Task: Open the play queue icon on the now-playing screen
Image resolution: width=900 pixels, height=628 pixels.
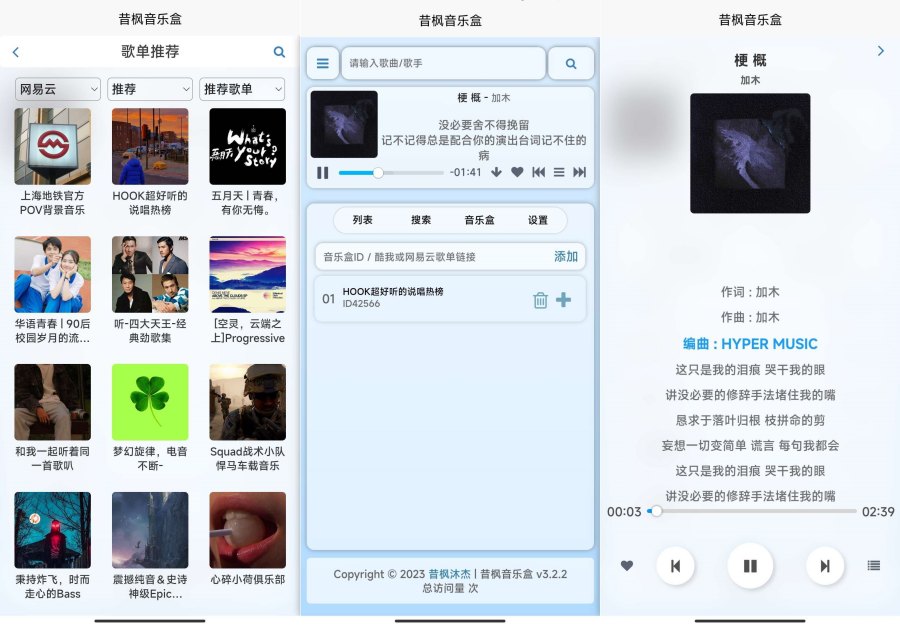Action: [874, 566]
